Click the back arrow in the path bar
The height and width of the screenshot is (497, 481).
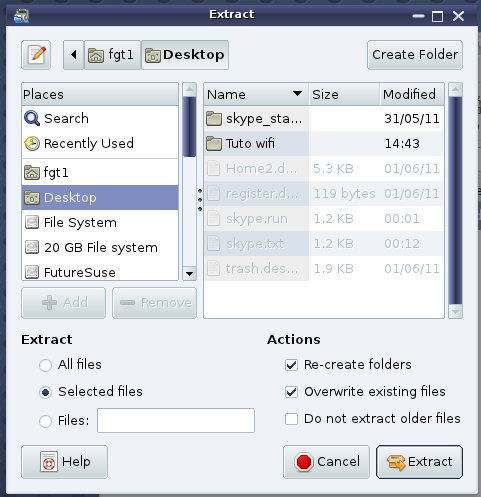[x=74, y=55]
